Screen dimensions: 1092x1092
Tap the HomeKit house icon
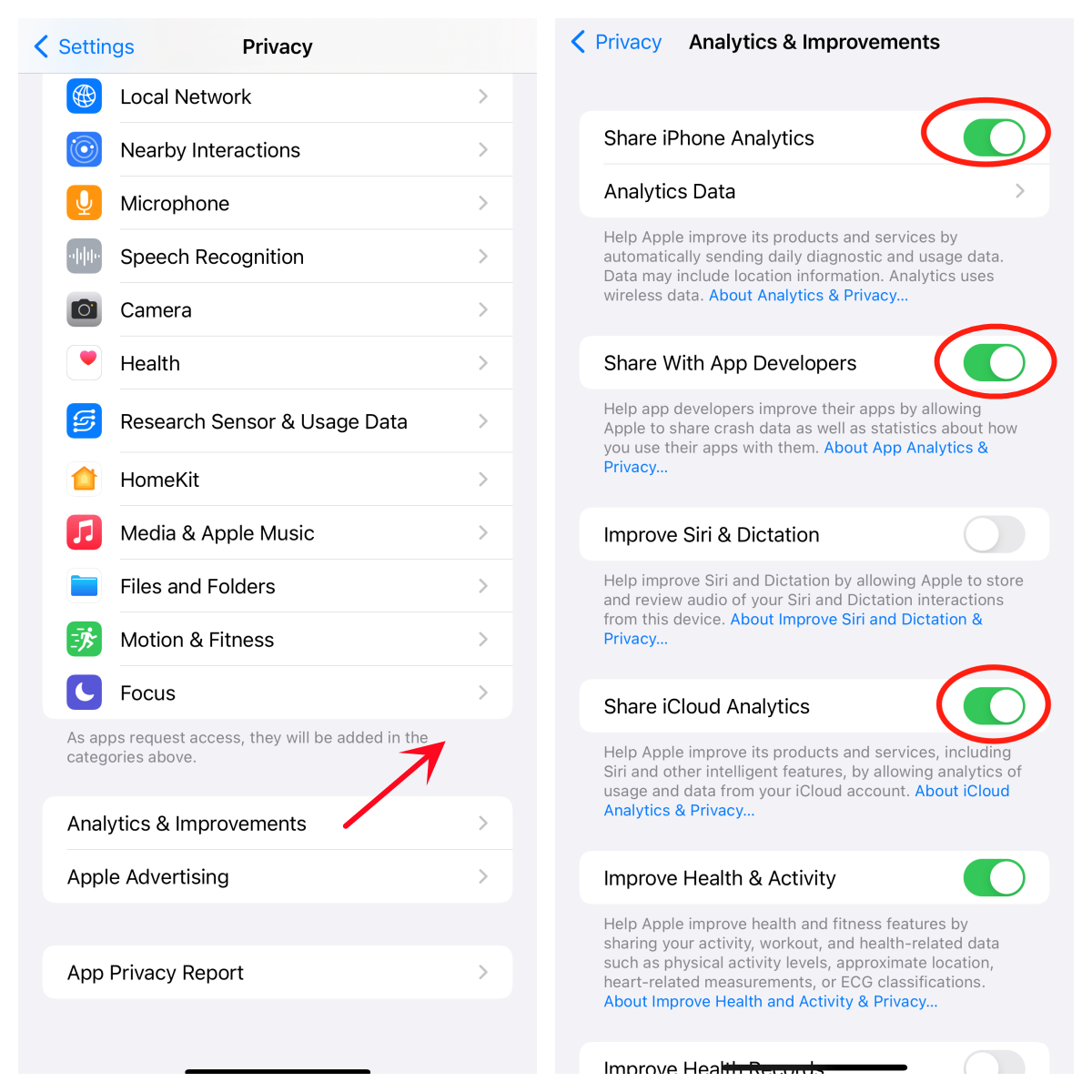[84, 479]
